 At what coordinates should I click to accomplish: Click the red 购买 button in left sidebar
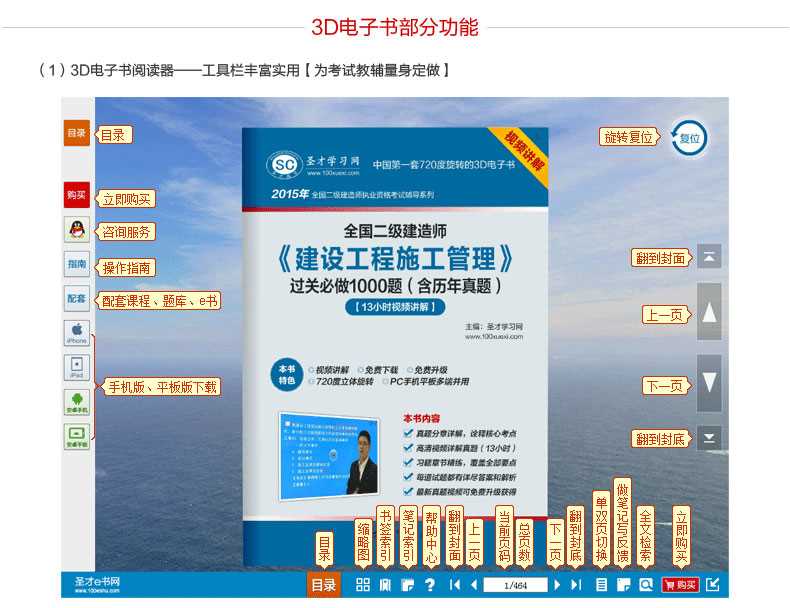pyautogui.click(x=77, y=194)
